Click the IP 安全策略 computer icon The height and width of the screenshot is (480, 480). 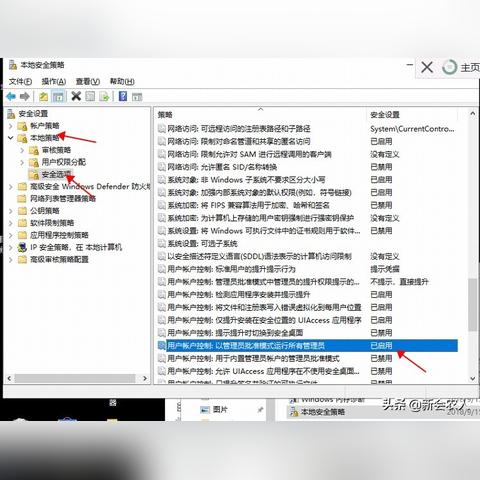coord(22,247)
